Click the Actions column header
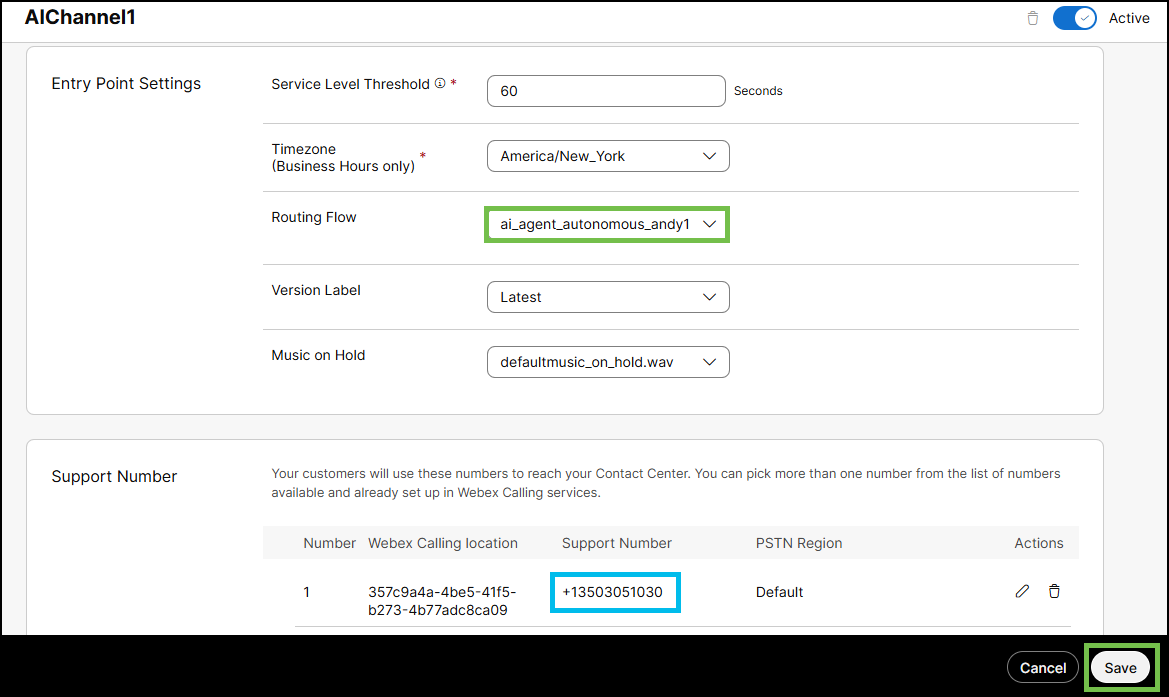 (1039, 543)
